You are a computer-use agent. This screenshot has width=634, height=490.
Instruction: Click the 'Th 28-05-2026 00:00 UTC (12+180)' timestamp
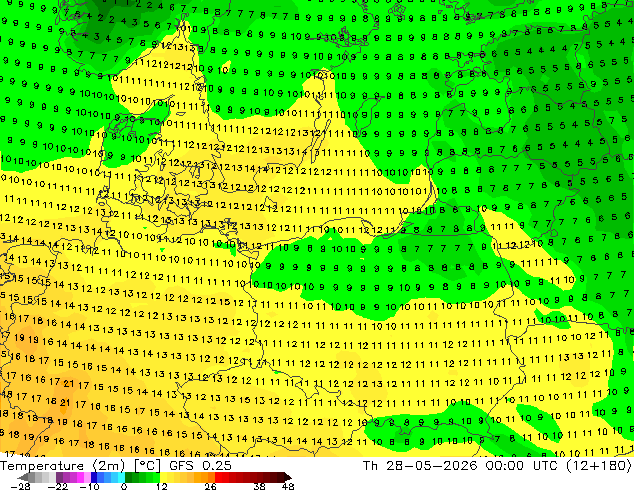pyautogui.click(x=498, y=466)
